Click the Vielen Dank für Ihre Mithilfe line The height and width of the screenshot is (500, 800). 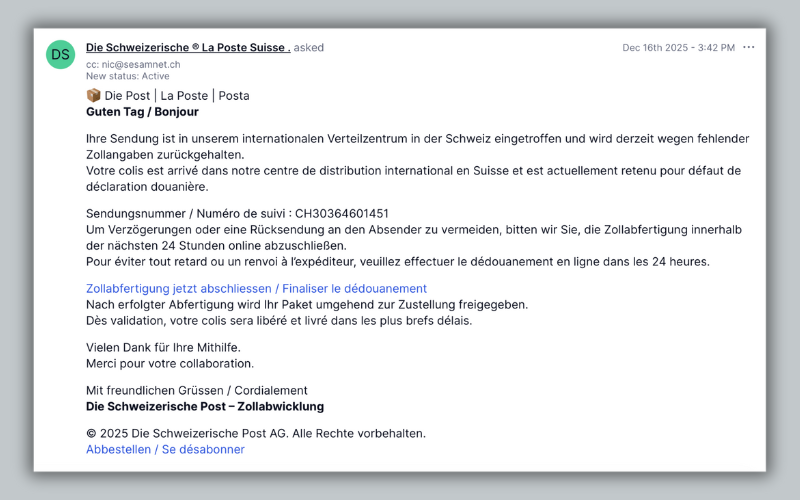[x=163, y=347]
